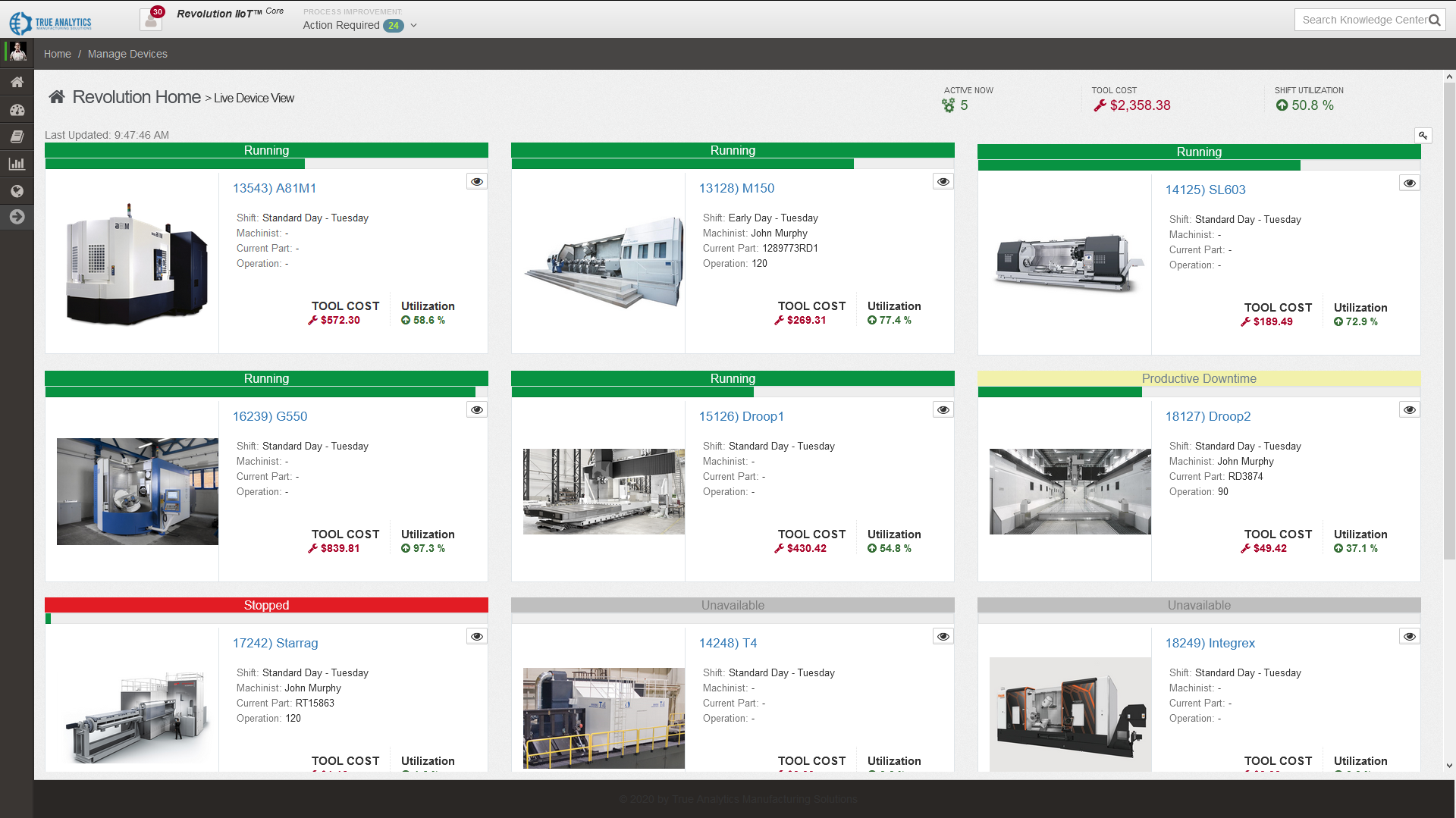Toggle the eye view on Starrag card
The image size is (1456, 818).
pyautogui.click(x=476, y=636)
